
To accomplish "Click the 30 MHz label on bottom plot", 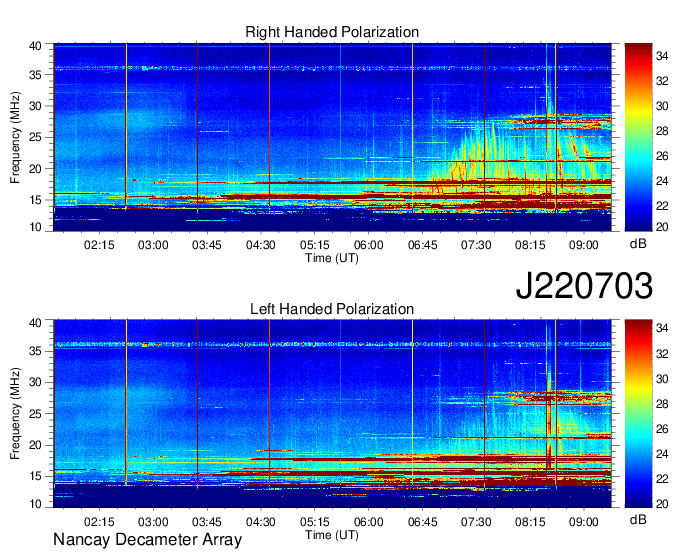I will (35, 382).
